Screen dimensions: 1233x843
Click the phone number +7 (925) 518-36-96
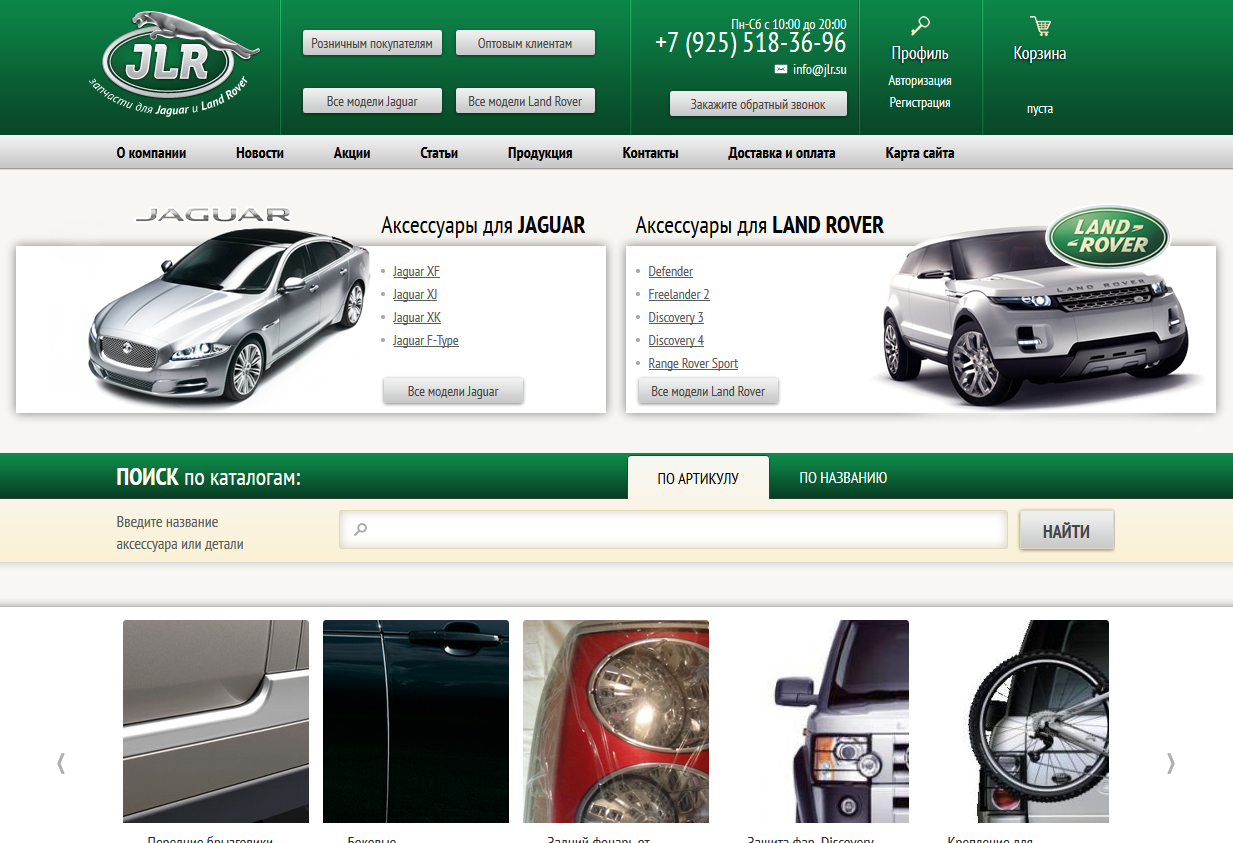tap(751, 43)
